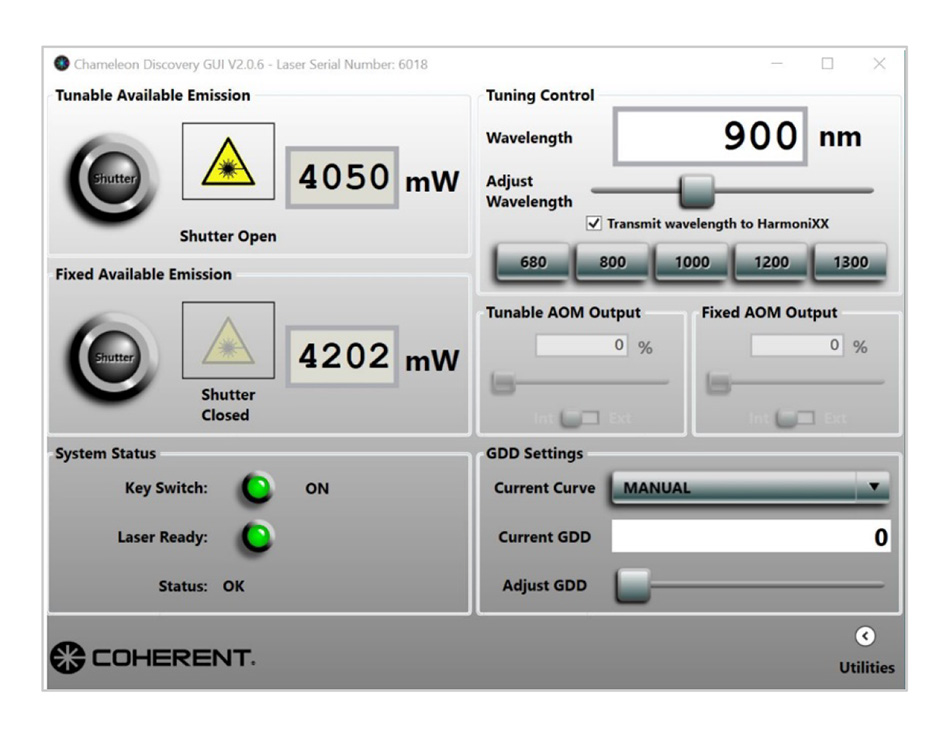
Task: Select the 1000 nm preset button
Action: (x=691, y=263)
